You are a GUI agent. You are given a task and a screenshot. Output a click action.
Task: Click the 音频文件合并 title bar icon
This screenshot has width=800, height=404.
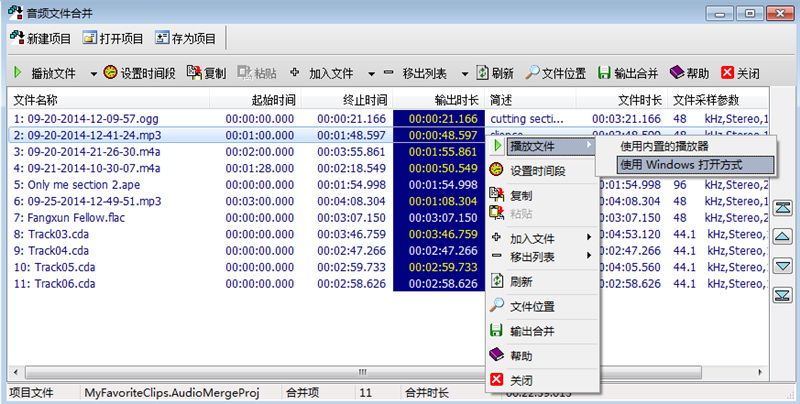click(16, 12)
